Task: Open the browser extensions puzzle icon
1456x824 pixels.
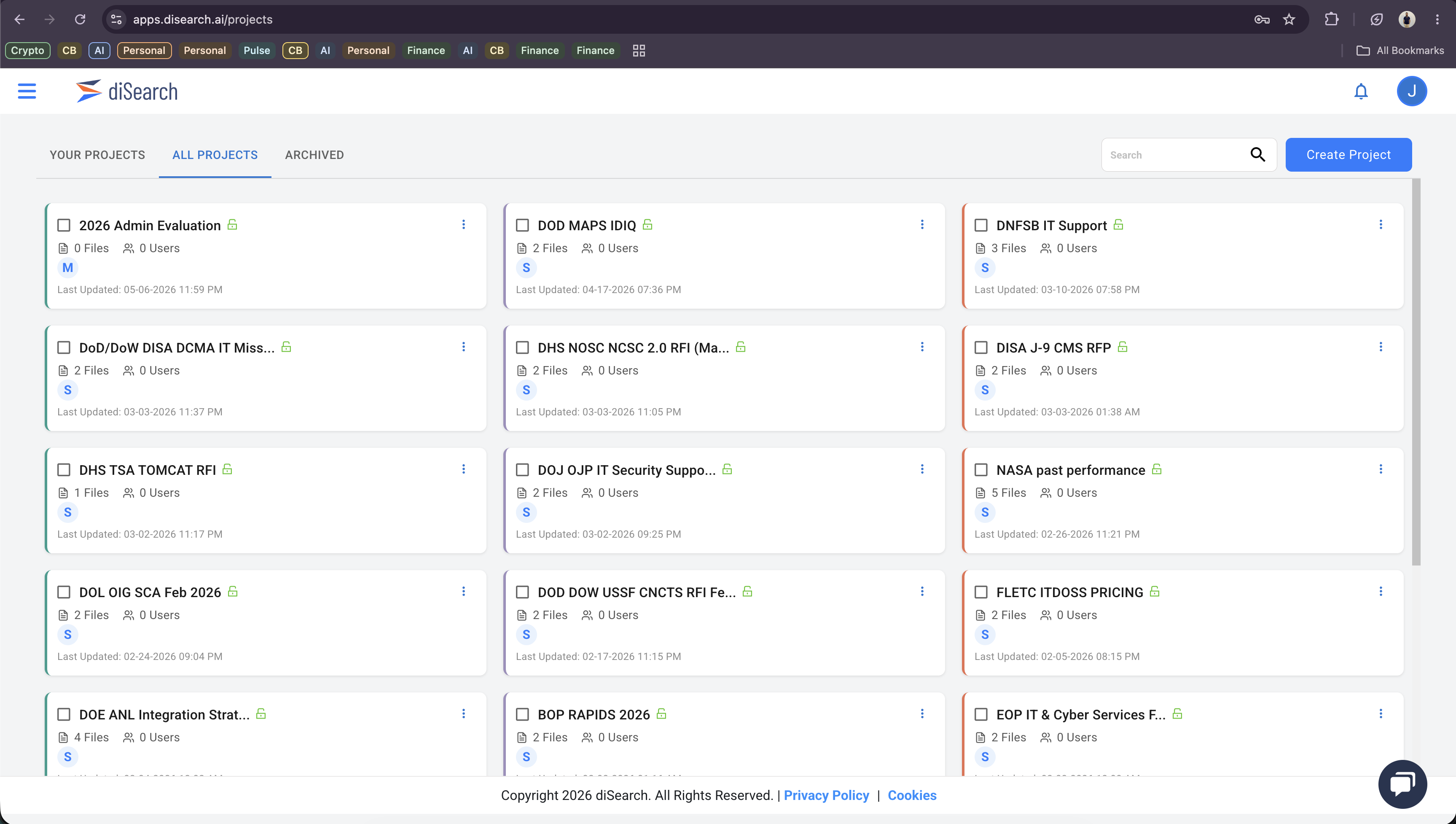Action: 1331,19
